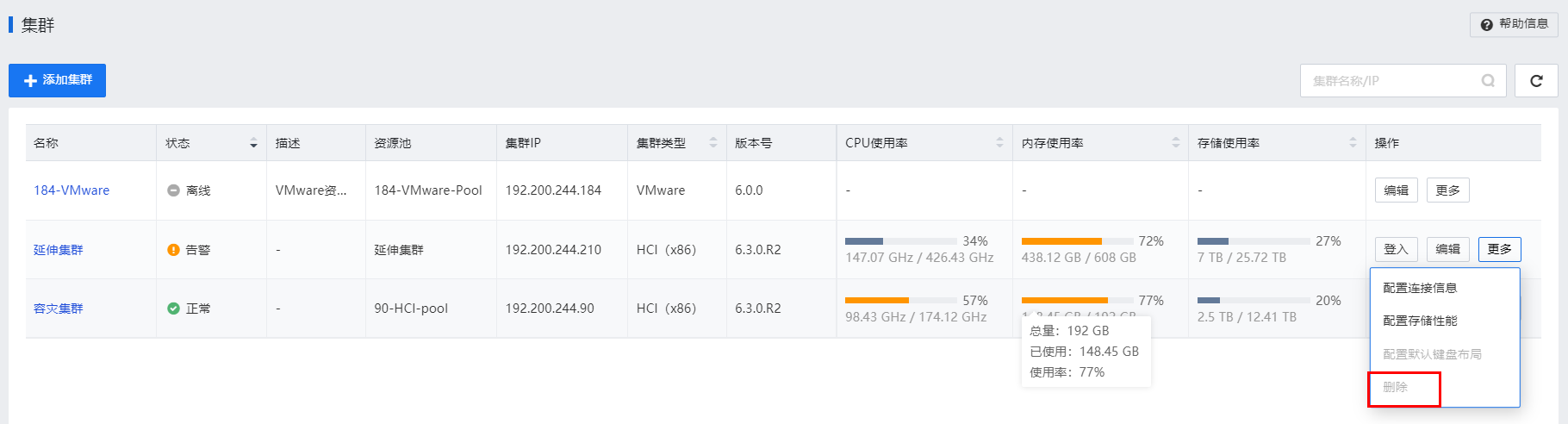Sort by 存储使用率 column
Viewport: 1568px width, 424px height.
1352,143
